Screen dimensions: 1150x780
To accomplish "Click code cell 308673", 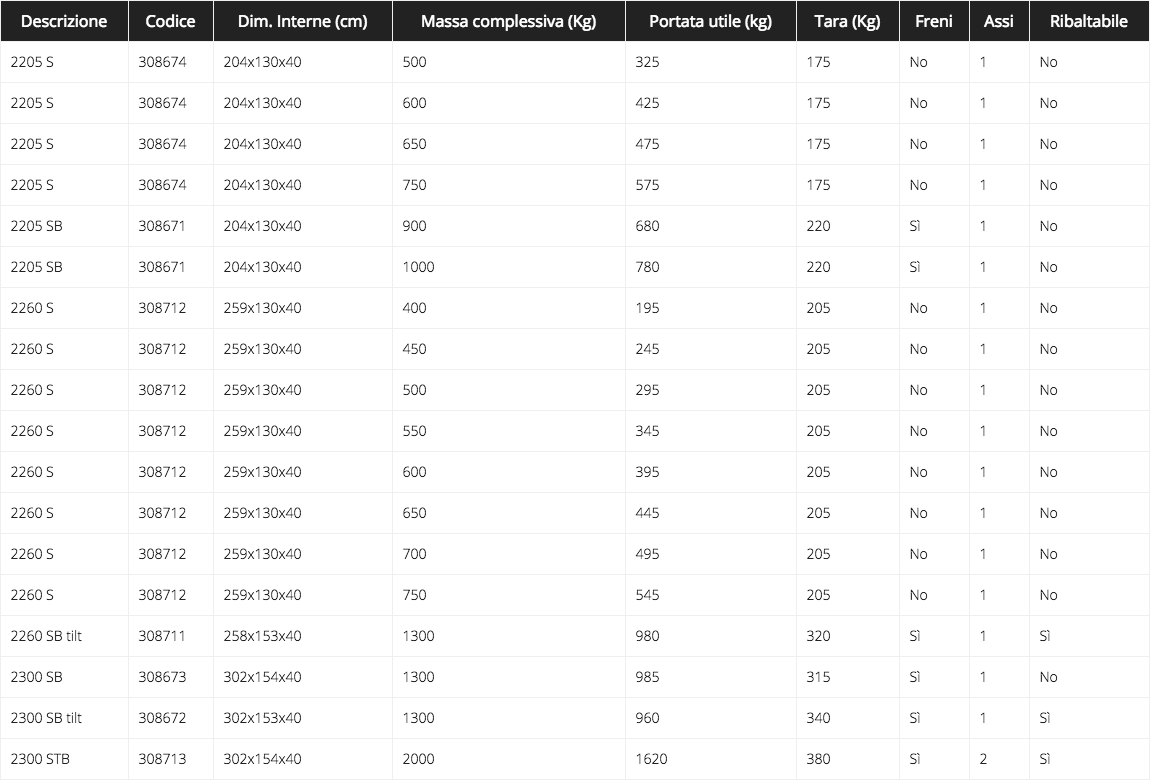I will point(162,677).
